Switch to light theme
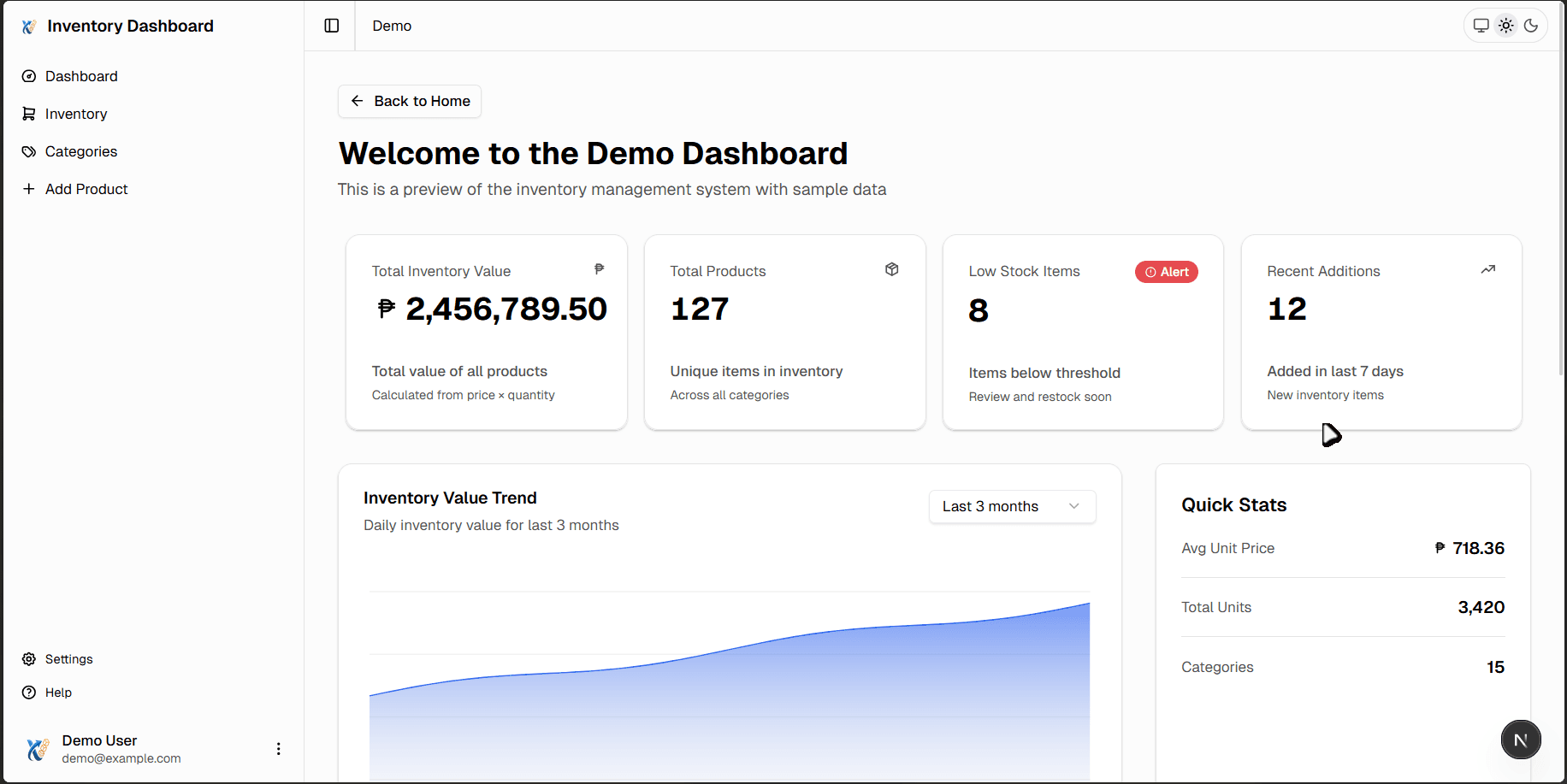The image size is (1567, 784). click(1506, 25)
